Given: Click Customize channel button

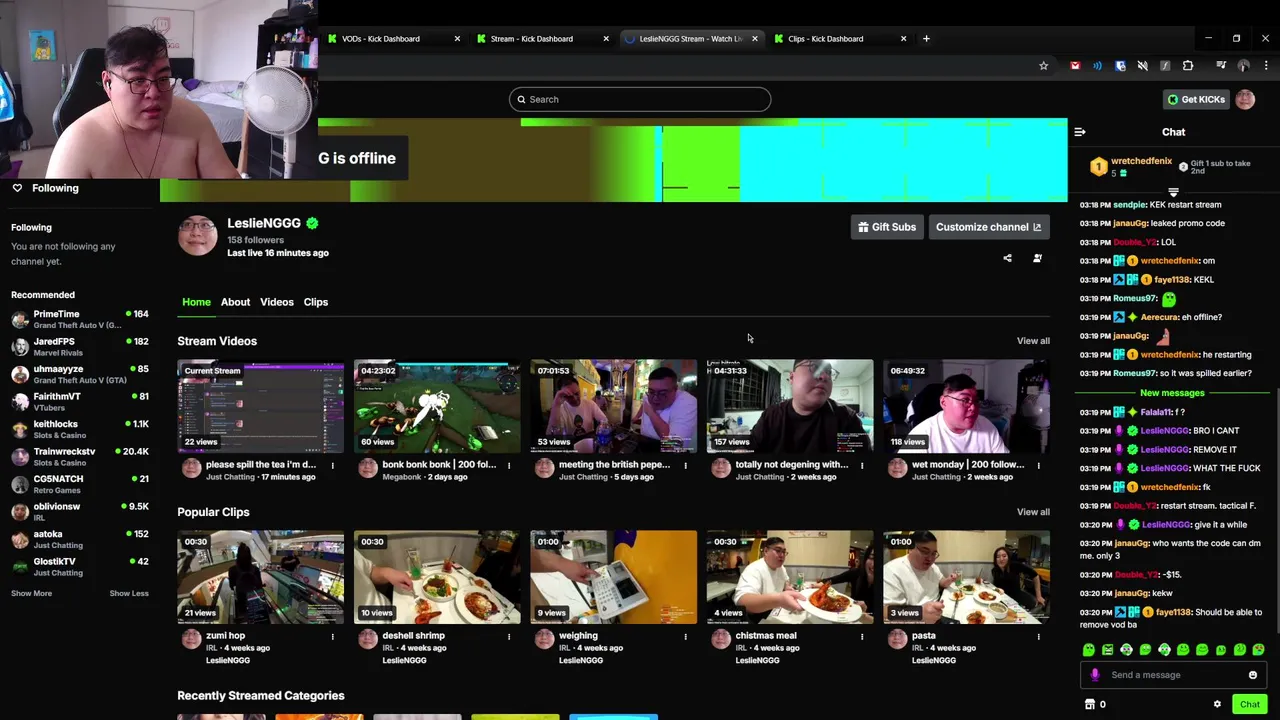Looking at the screenshot, I should [x=988, y=227].
